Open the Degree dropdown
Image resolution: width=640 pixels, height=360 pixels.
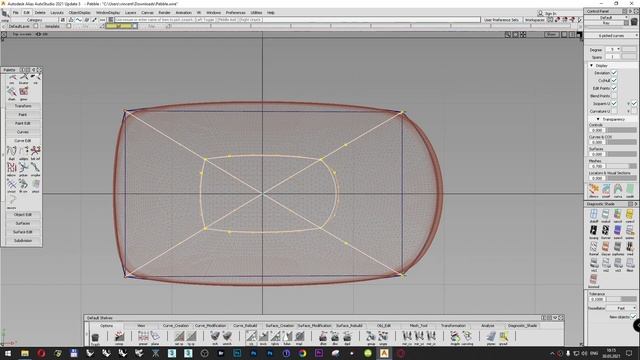[x=613, y=49]
